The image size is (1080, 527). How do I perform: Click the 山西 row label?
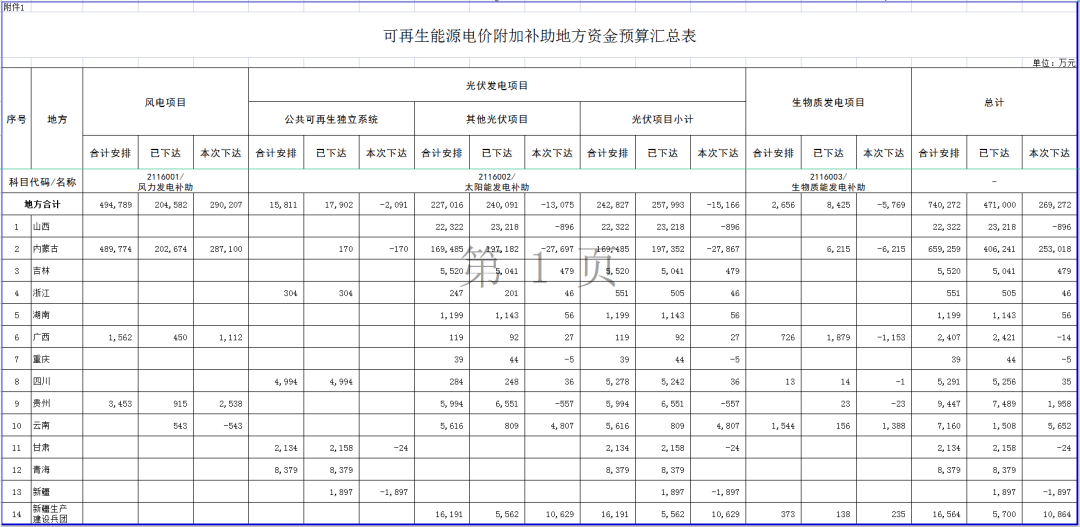[57, 227]
